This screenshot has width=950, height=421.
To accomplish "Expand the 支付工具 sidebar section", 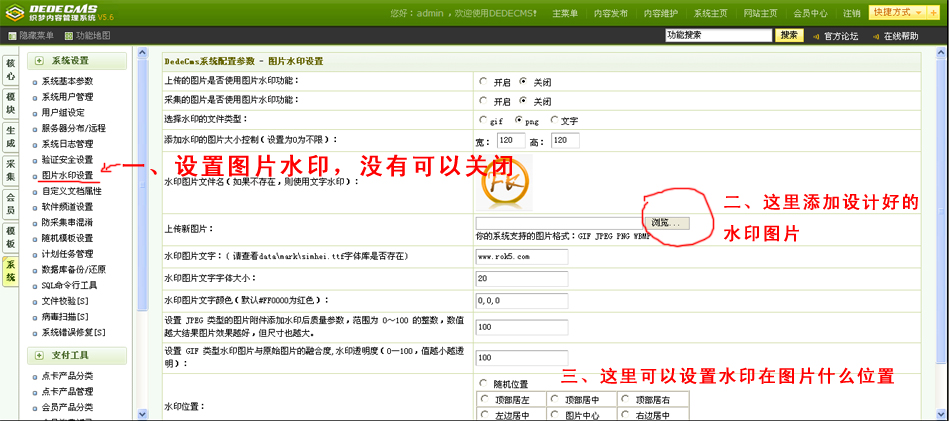I will tap(40, 355).
